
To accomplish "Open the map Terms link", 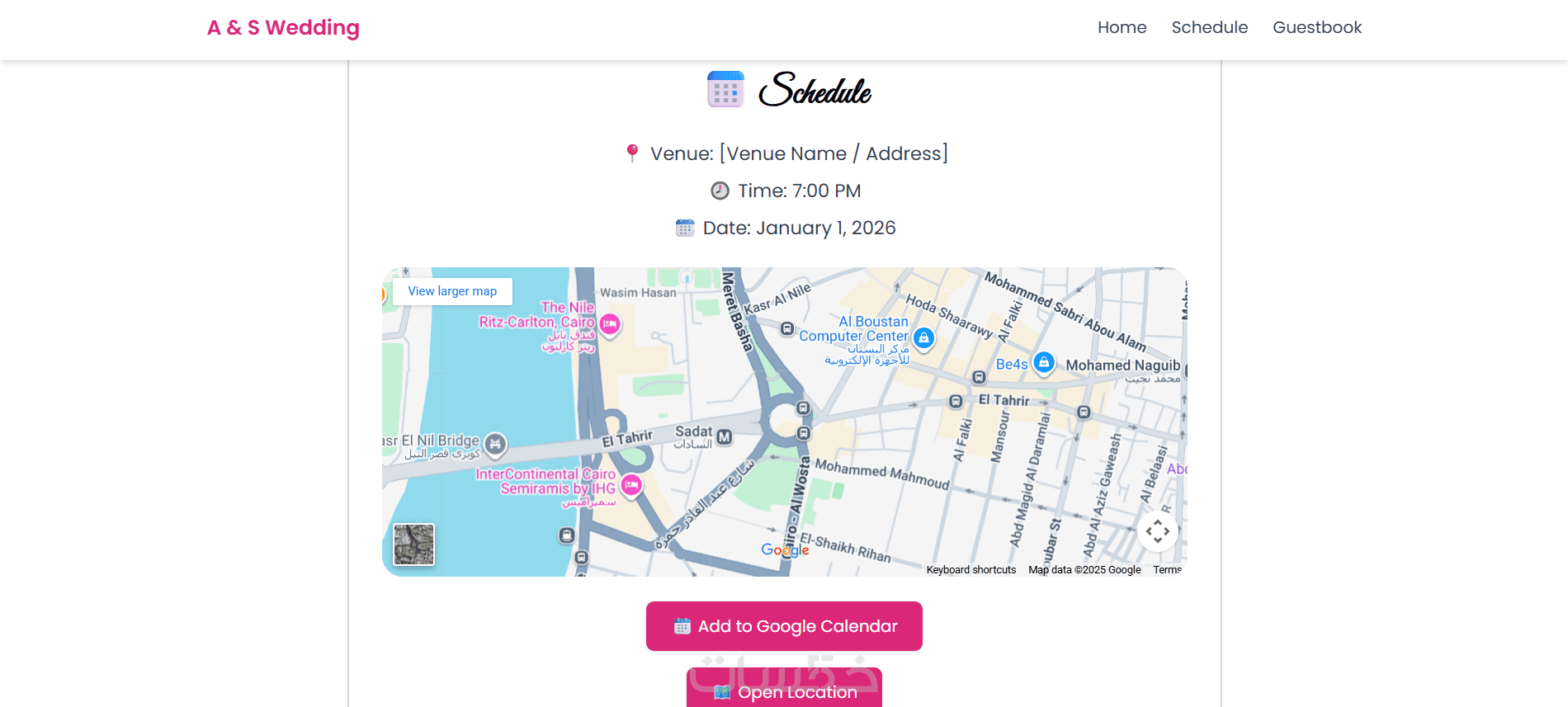I will 1167,570.
